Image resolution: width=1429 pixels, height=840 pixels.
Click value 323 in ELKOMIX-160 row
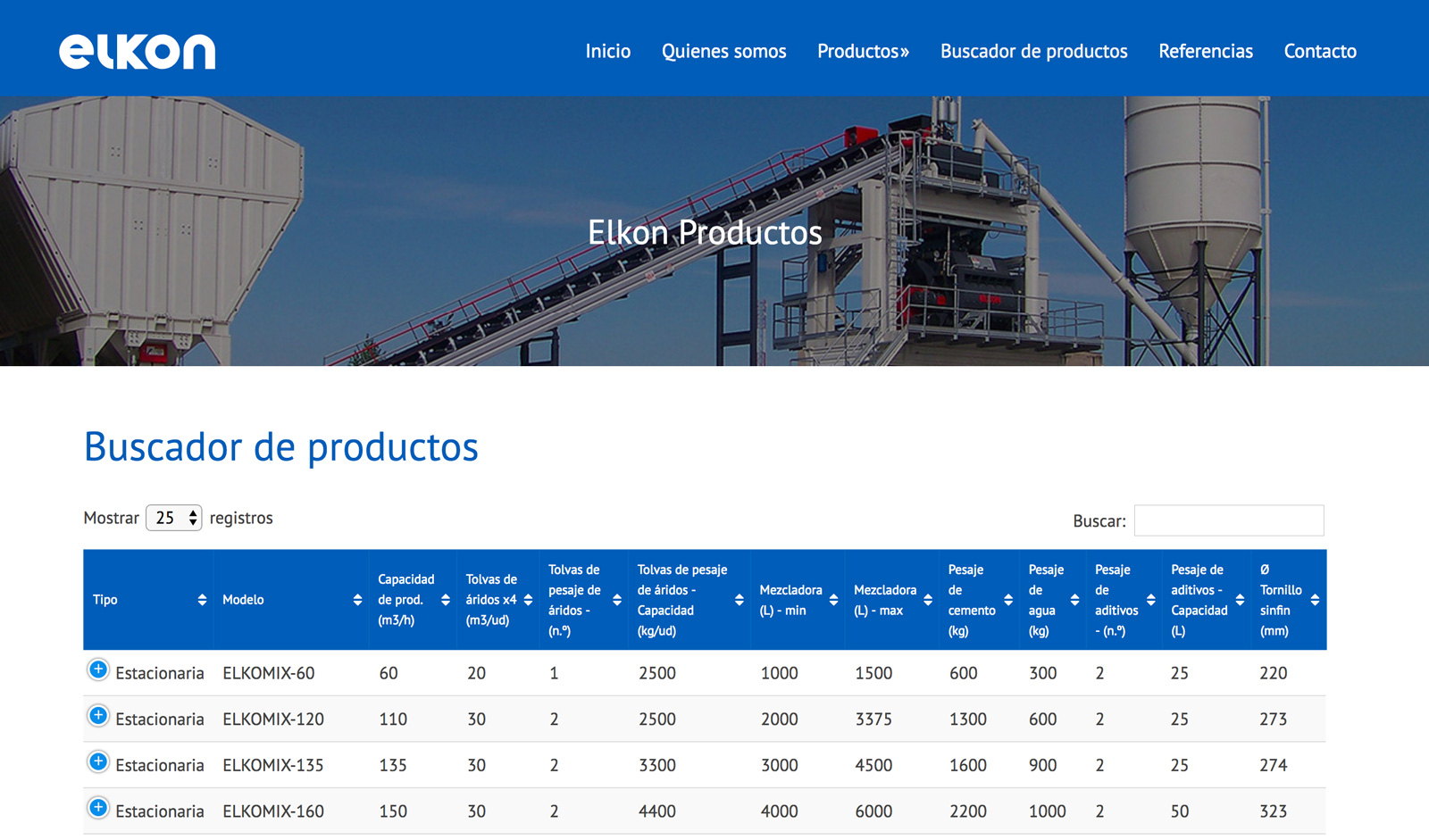(1274, 811)
